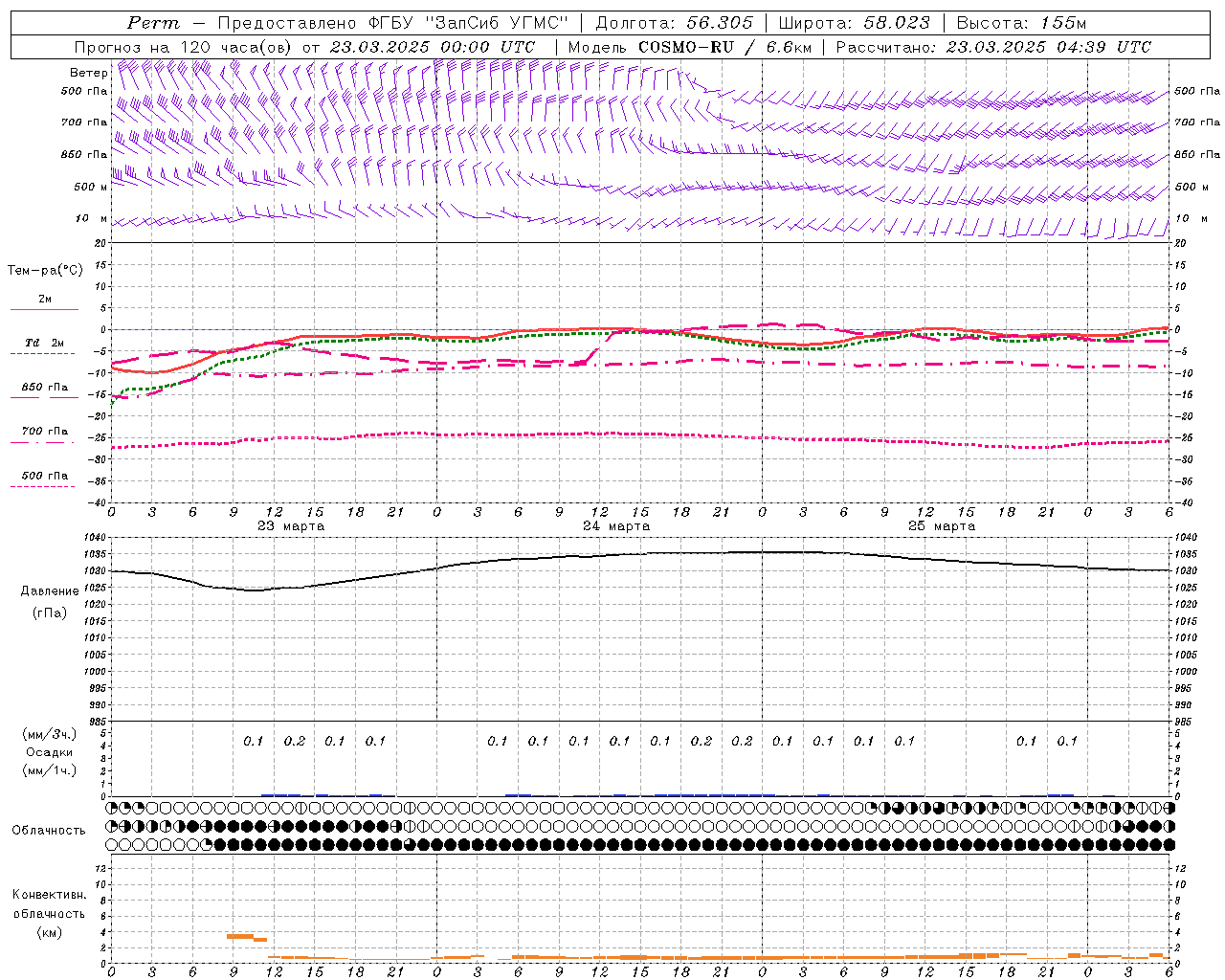This screenshot has height=980, width=1225.
Task: Click the "Давление" pressure panel label
Action: click(50, 591)
